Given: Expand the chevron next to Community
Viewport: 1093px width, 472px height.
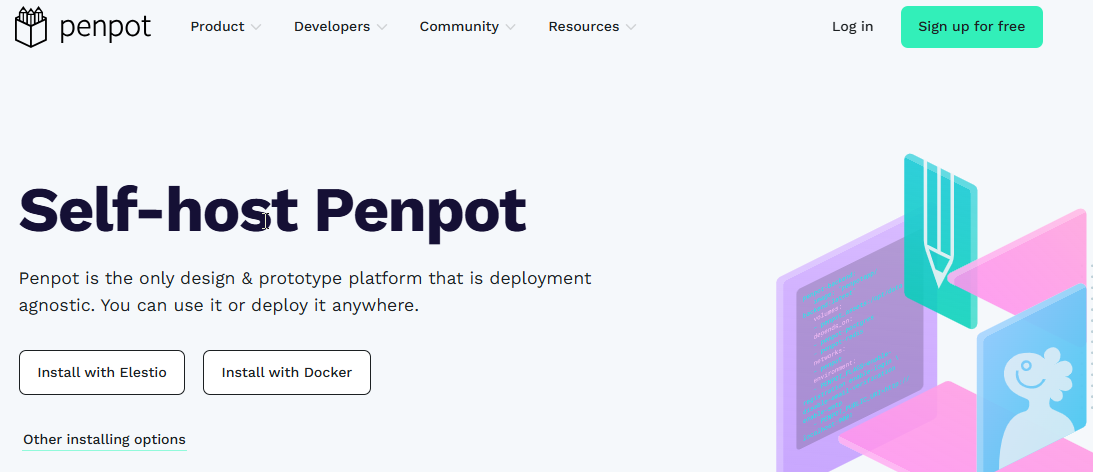Looking at the screenshot, I should tap(510, 27).
